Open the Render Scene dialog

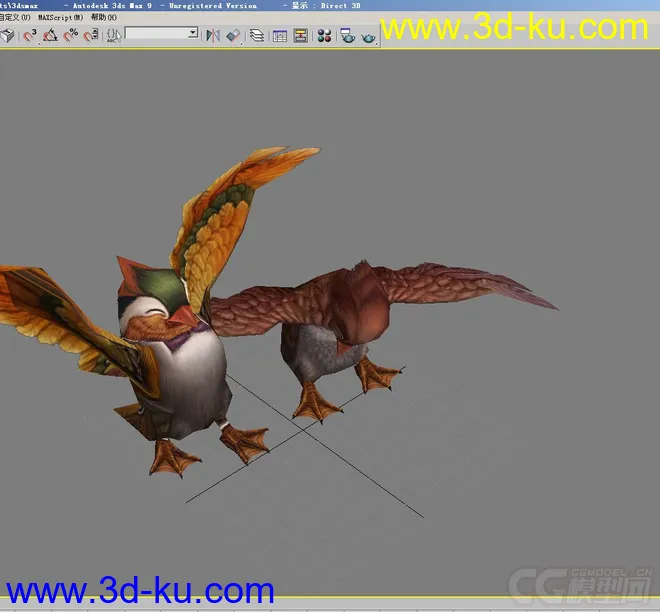point(347,35)
